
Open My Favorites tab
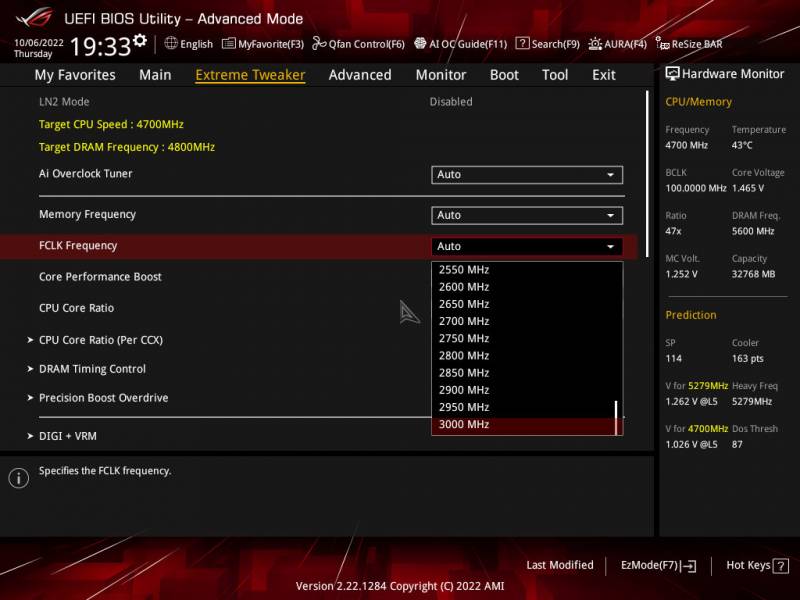click(x=75, y=75)
